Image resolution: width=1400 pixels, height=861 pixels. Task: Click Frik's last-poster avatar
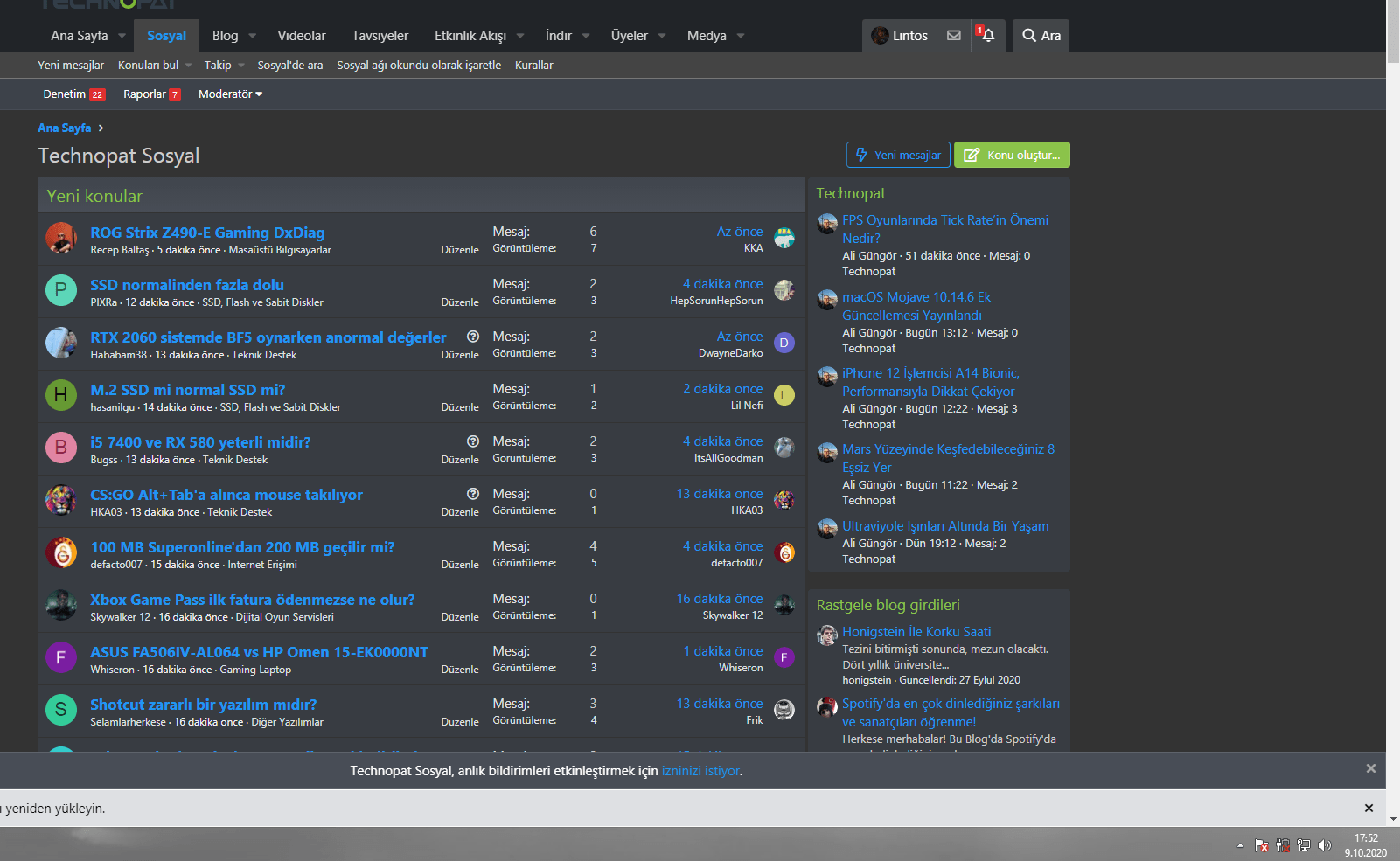coord(784,710)
